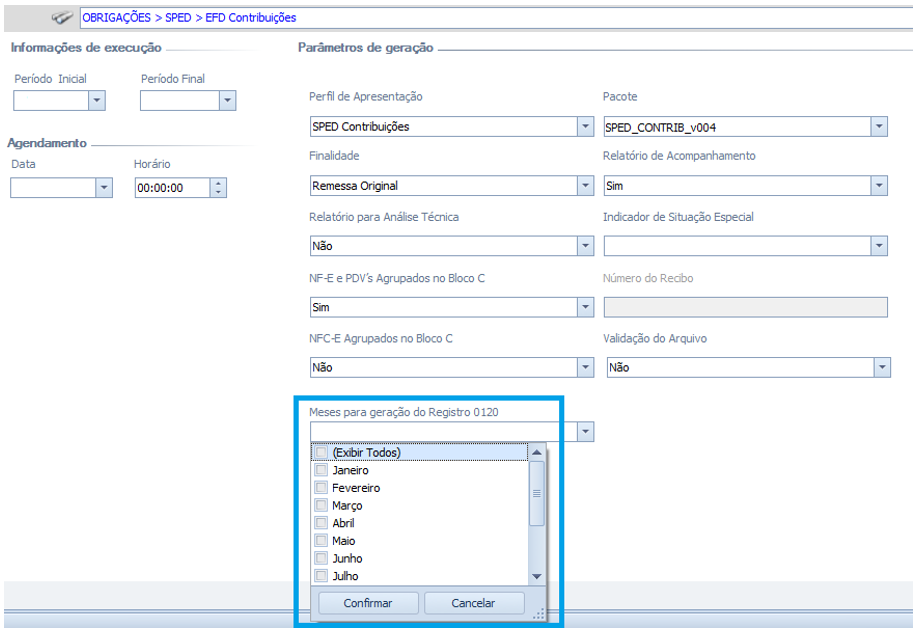Image resolution: width=918 pixels, height=637 pixels.
Task: Check the Janeiro checkbox
Action: (321, 470)
